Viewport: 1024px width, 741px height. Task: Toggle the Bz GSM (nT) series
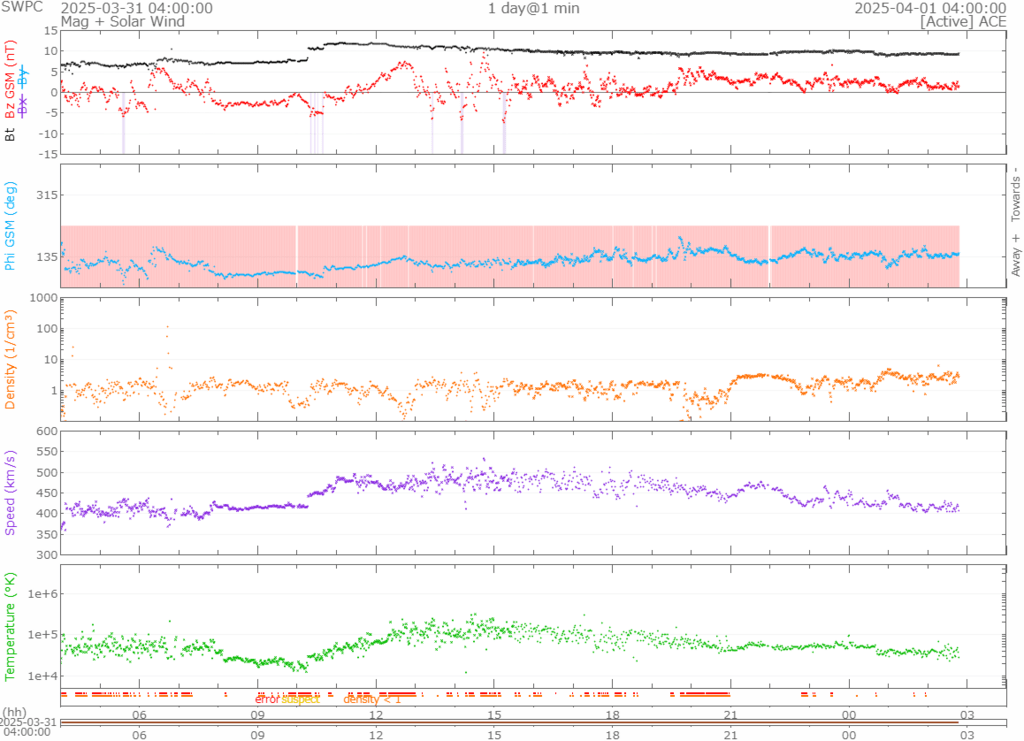coord(9,78)
